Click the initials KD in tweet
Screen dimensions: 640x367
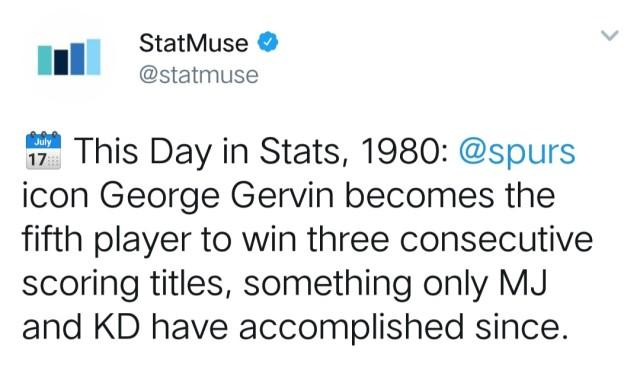118,327
